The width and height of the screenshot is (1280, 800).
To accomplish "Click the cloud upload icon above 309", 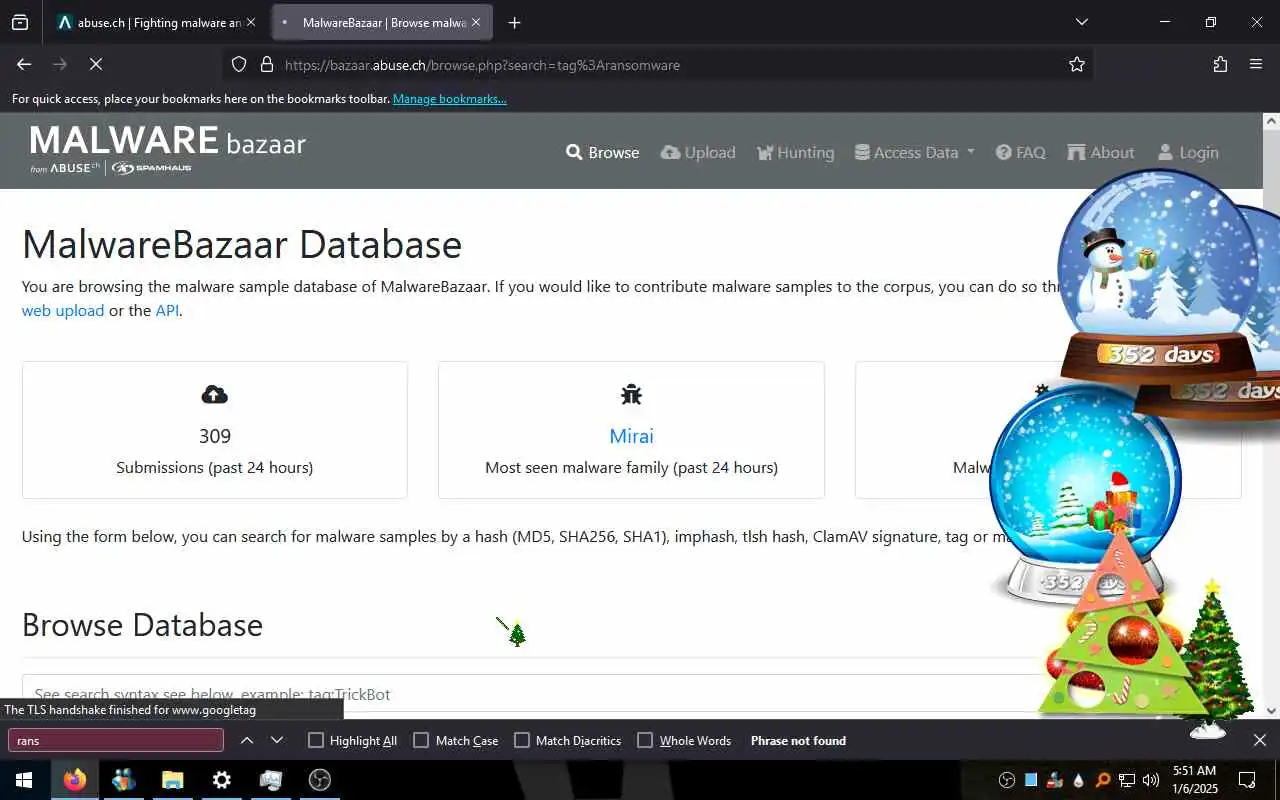I will pyautogui.click(x=214, y=394).
